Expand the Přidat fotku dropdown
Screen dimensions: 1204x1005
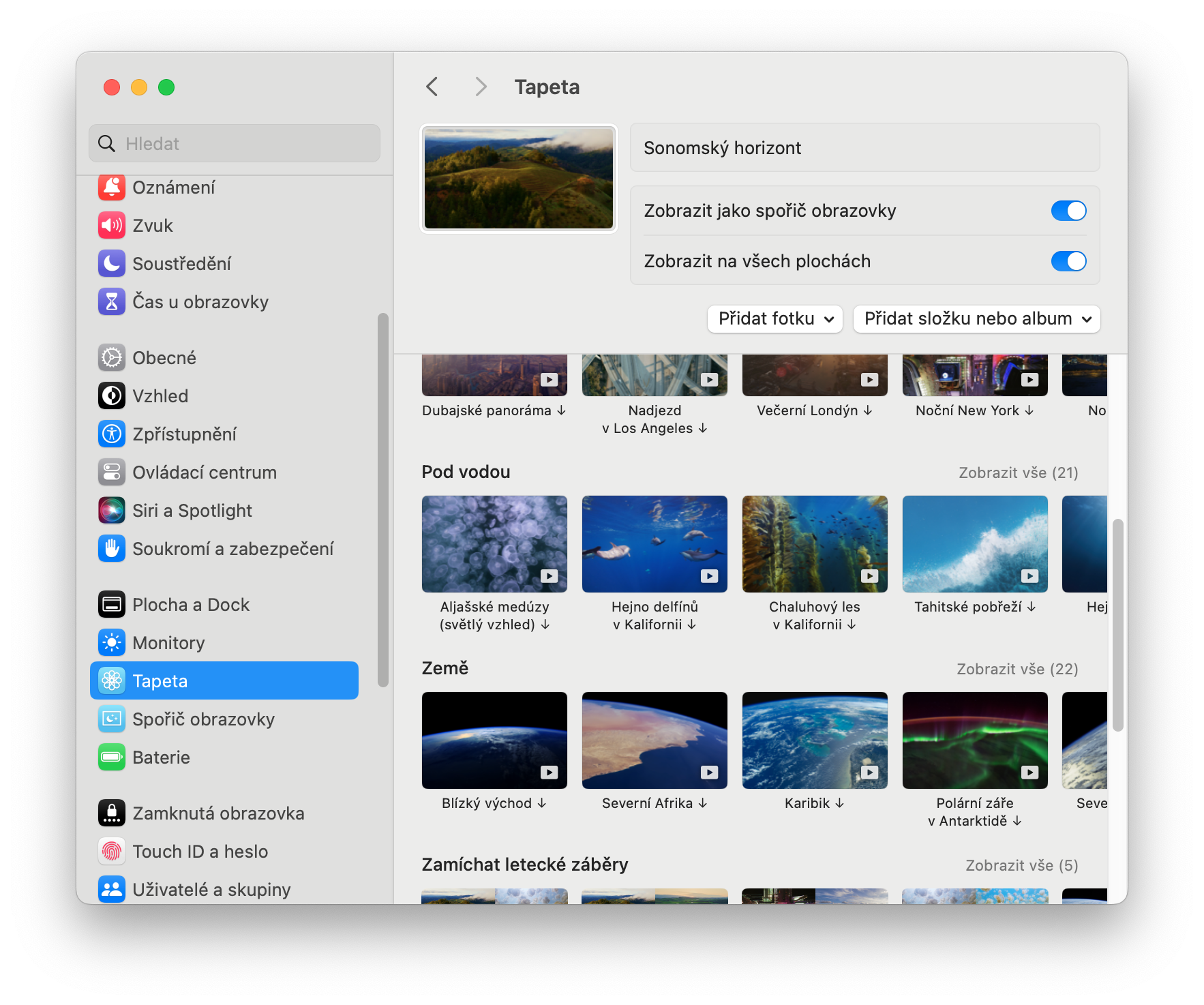(x=775, y=319)
